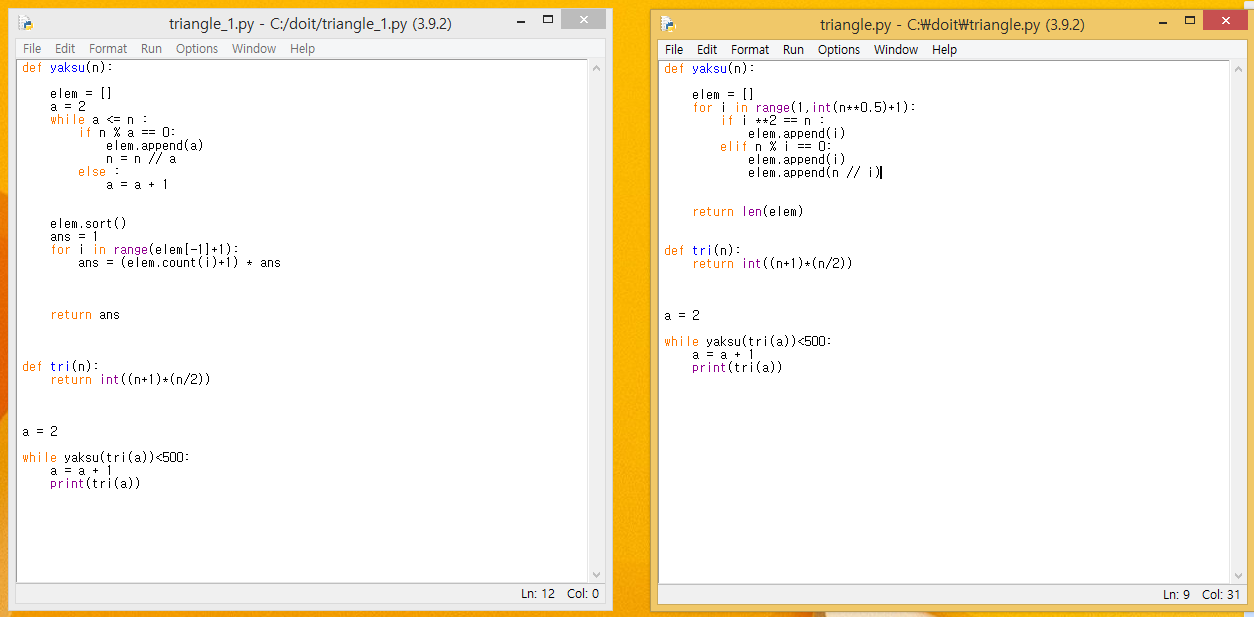Minimize the triangle.py window
Screen dimensions: 1254x617
(x=1159, y=22)
